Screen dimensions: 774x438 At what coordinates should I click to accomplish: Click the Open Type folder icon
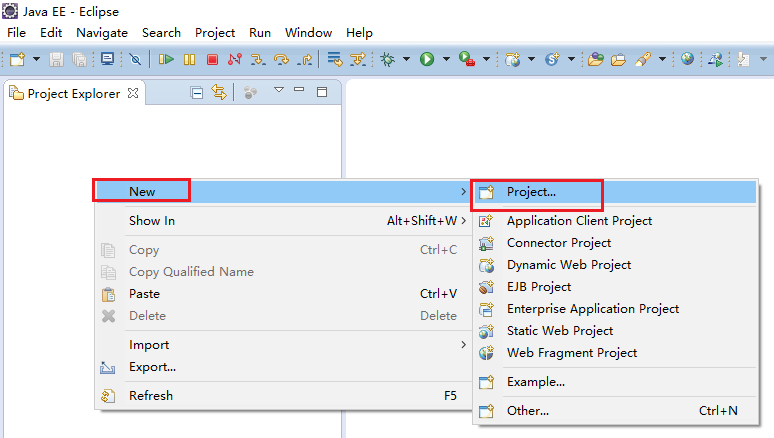tap(595, 59)
